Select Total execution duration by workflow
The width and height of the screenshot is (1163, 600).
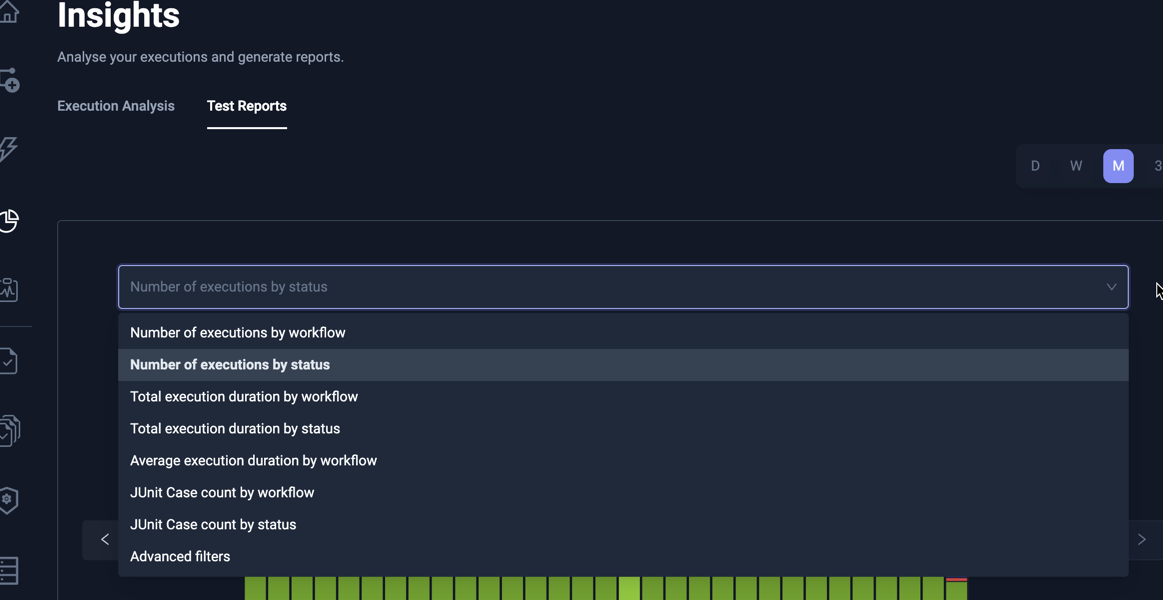pos(623,397)
